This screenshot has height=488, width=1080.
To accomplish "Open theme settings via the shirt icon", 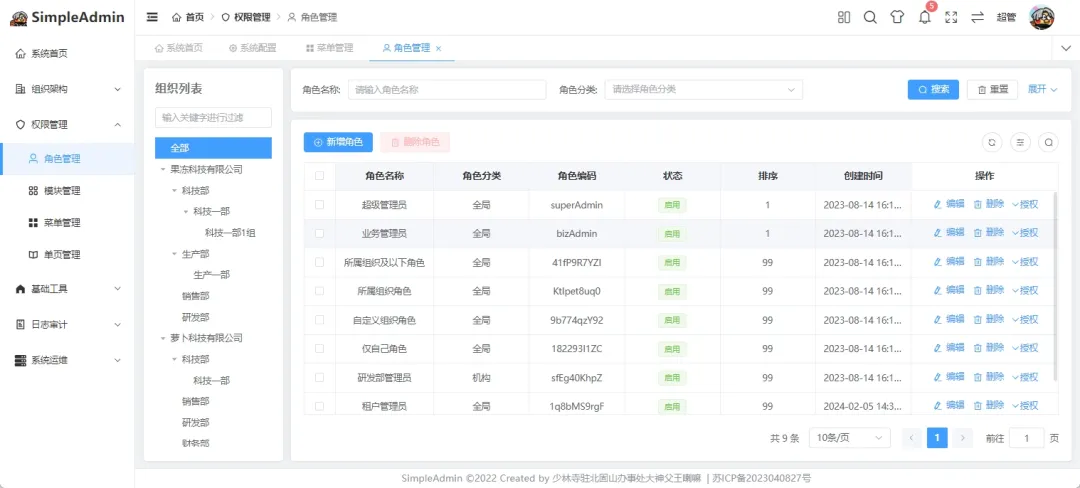I will 897,17.
